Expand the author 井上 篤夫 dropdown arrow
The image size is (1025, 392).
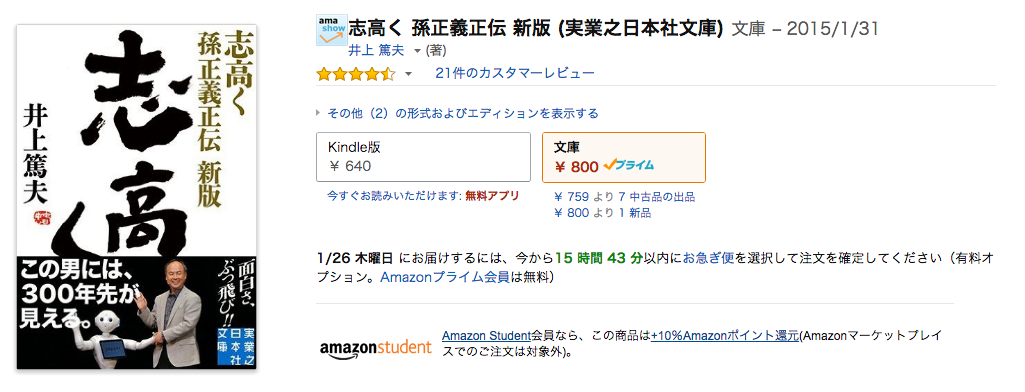[417, 51]
